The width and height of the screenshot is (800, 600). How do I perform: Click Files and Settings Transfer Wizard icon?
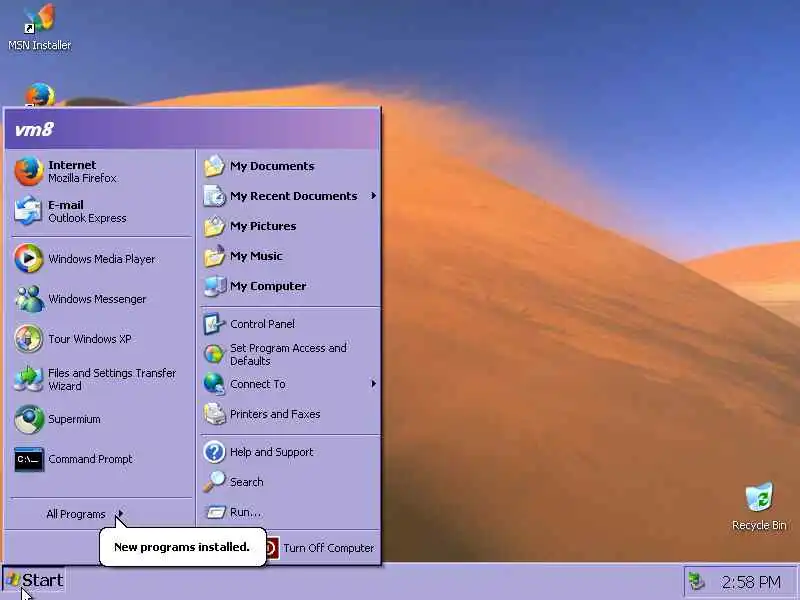tap(29, 379)
